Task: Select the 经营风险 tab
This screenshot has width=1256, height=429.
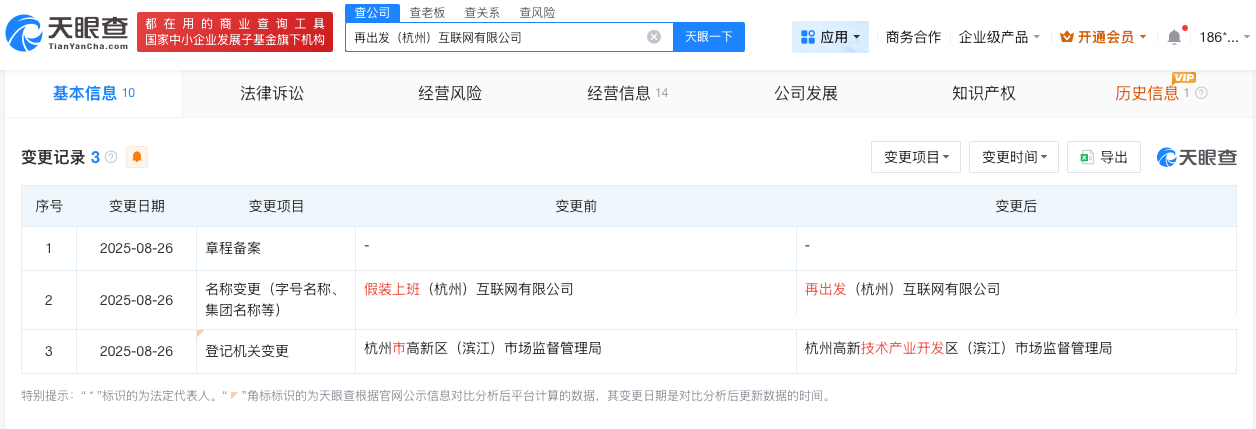Action: tap(450, 93)
